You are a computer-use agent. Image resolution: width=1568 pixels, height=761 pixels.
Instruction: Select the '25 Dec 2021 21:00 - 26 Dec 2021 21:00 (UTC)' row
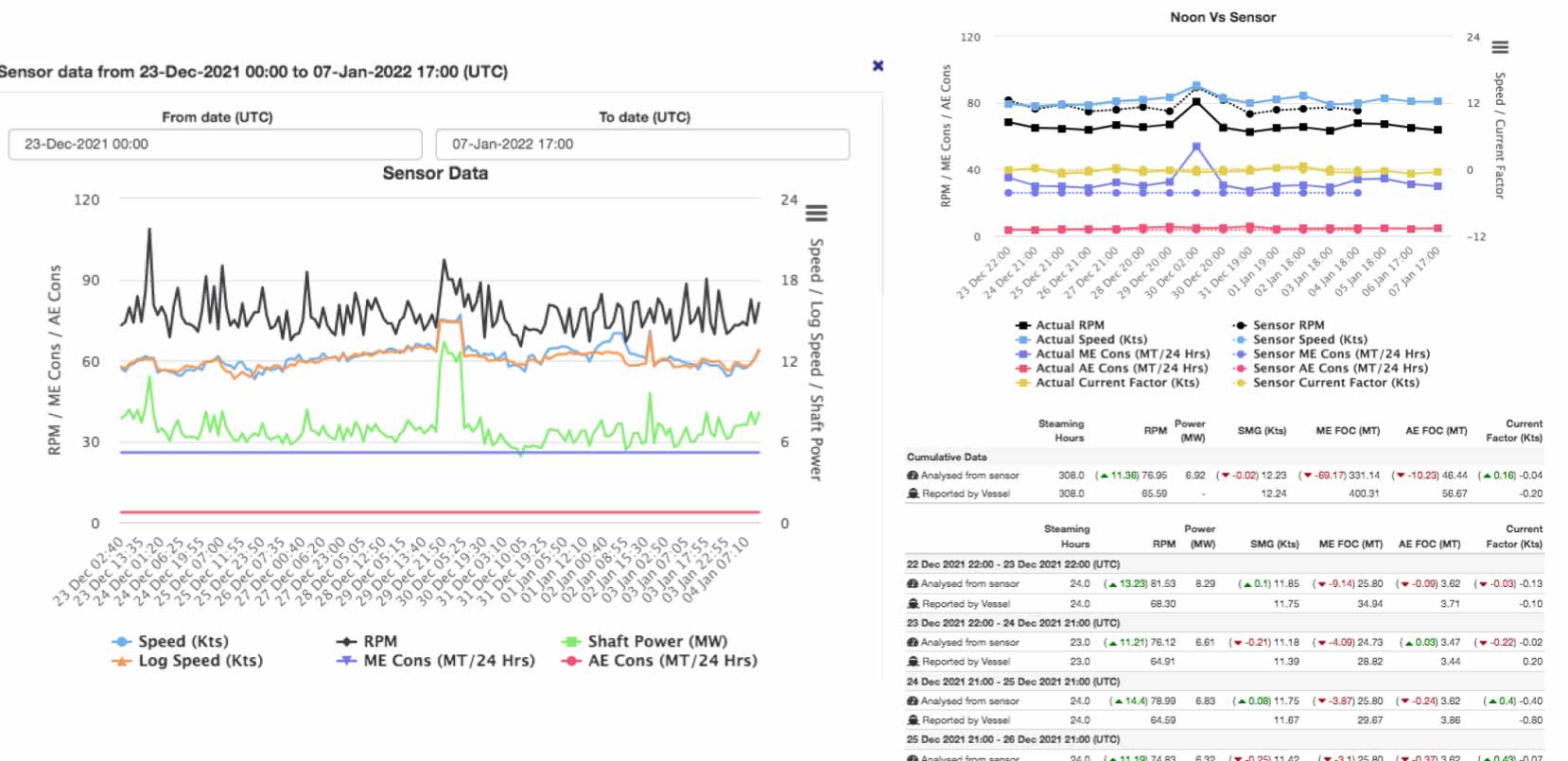click(x=1224, y=739)
